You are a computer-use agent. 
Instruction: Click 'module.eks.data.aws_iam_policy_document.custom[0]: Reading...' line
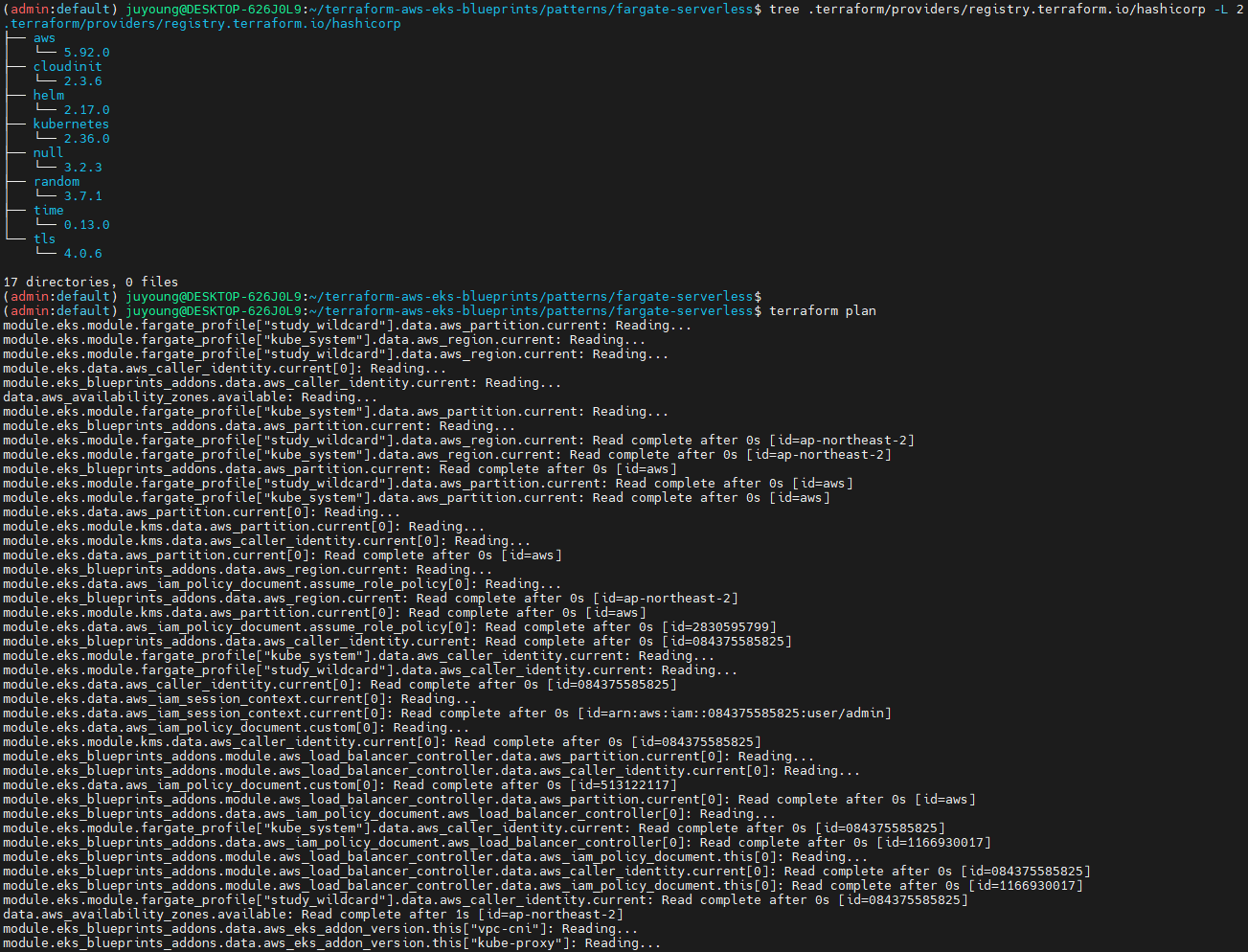(x=237, y=728)
